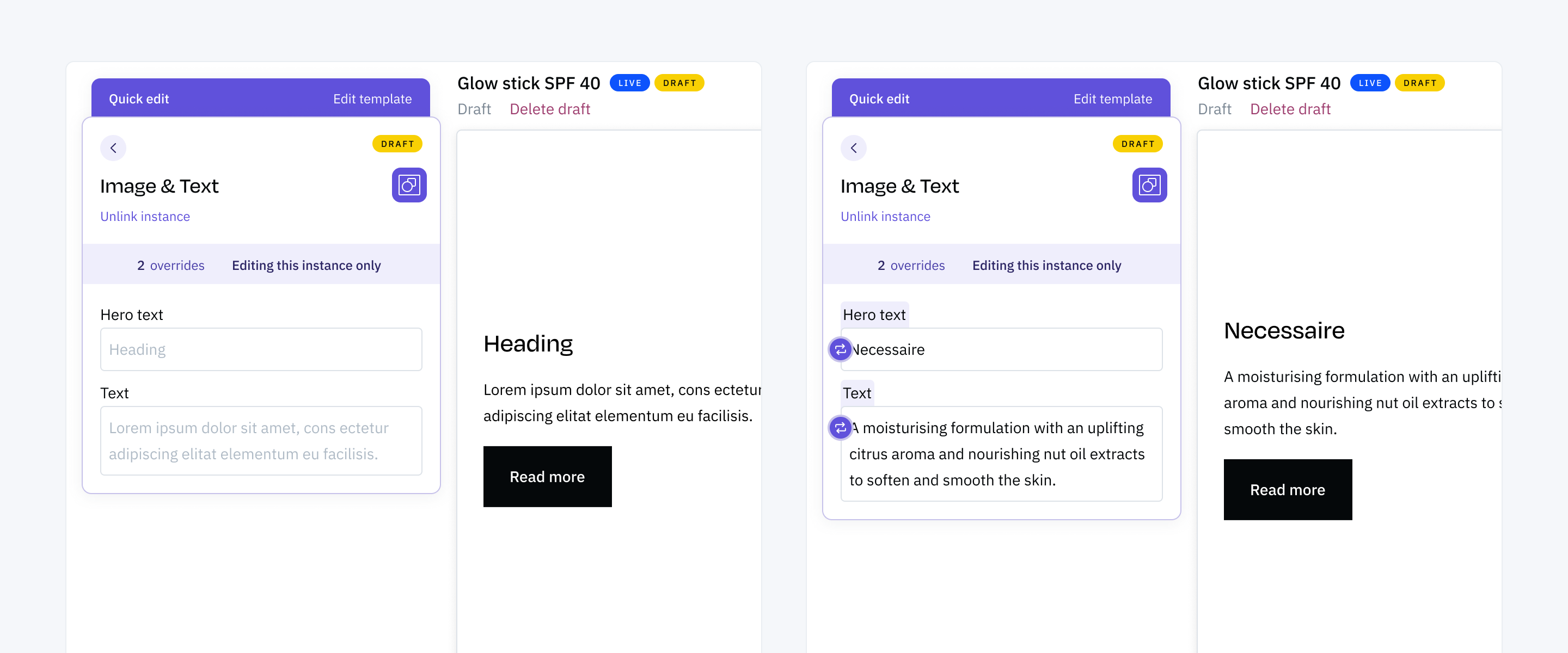Click the Read more button on left product preview

click(547, 476)
